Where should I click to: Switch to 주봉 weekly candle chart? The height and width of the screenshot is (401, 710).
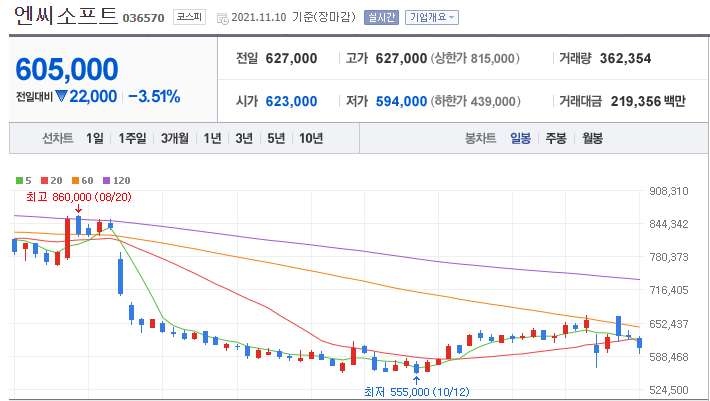click(x=556, y=138)
